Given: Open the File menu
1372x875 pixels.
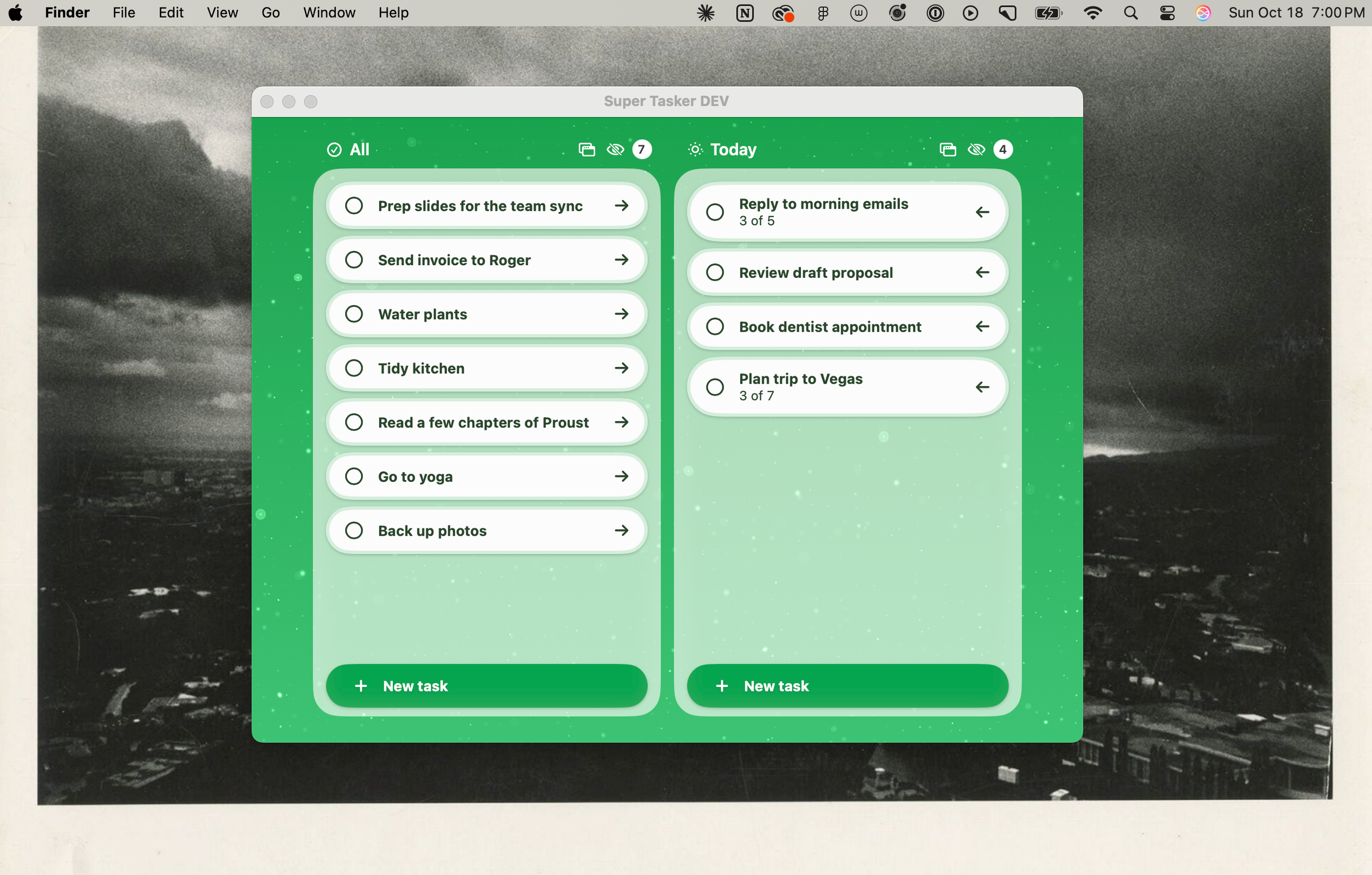Looking at the screenshot, I should pyautogui.click(x=124, y=13).
